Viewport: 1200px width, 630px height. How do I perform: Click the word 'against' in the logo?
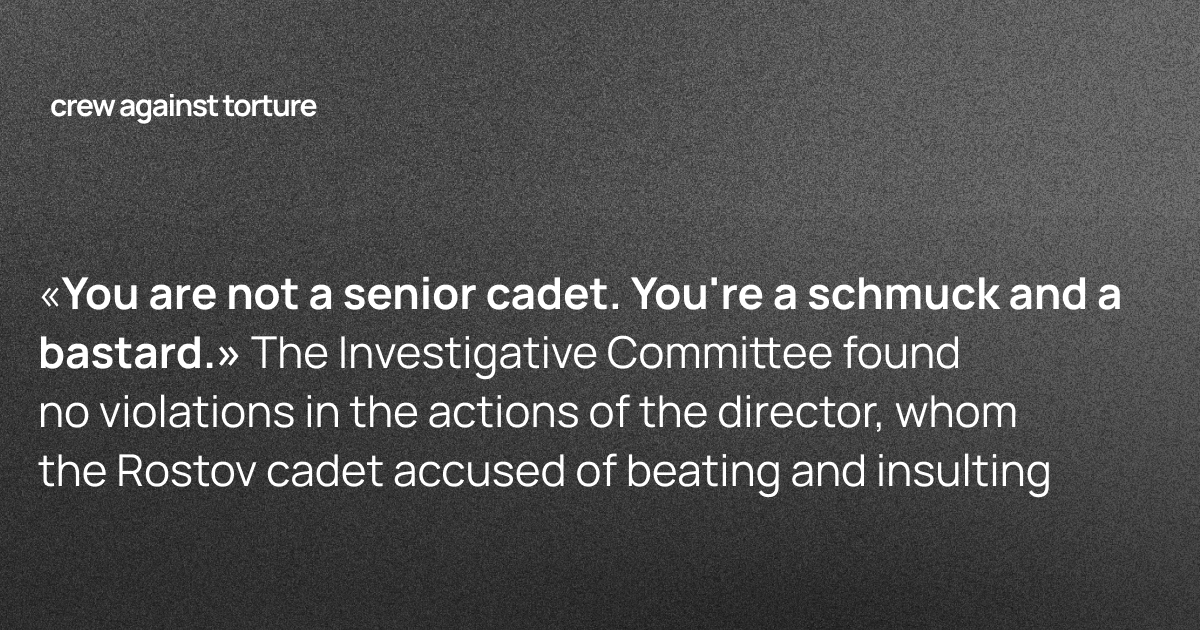166,109
